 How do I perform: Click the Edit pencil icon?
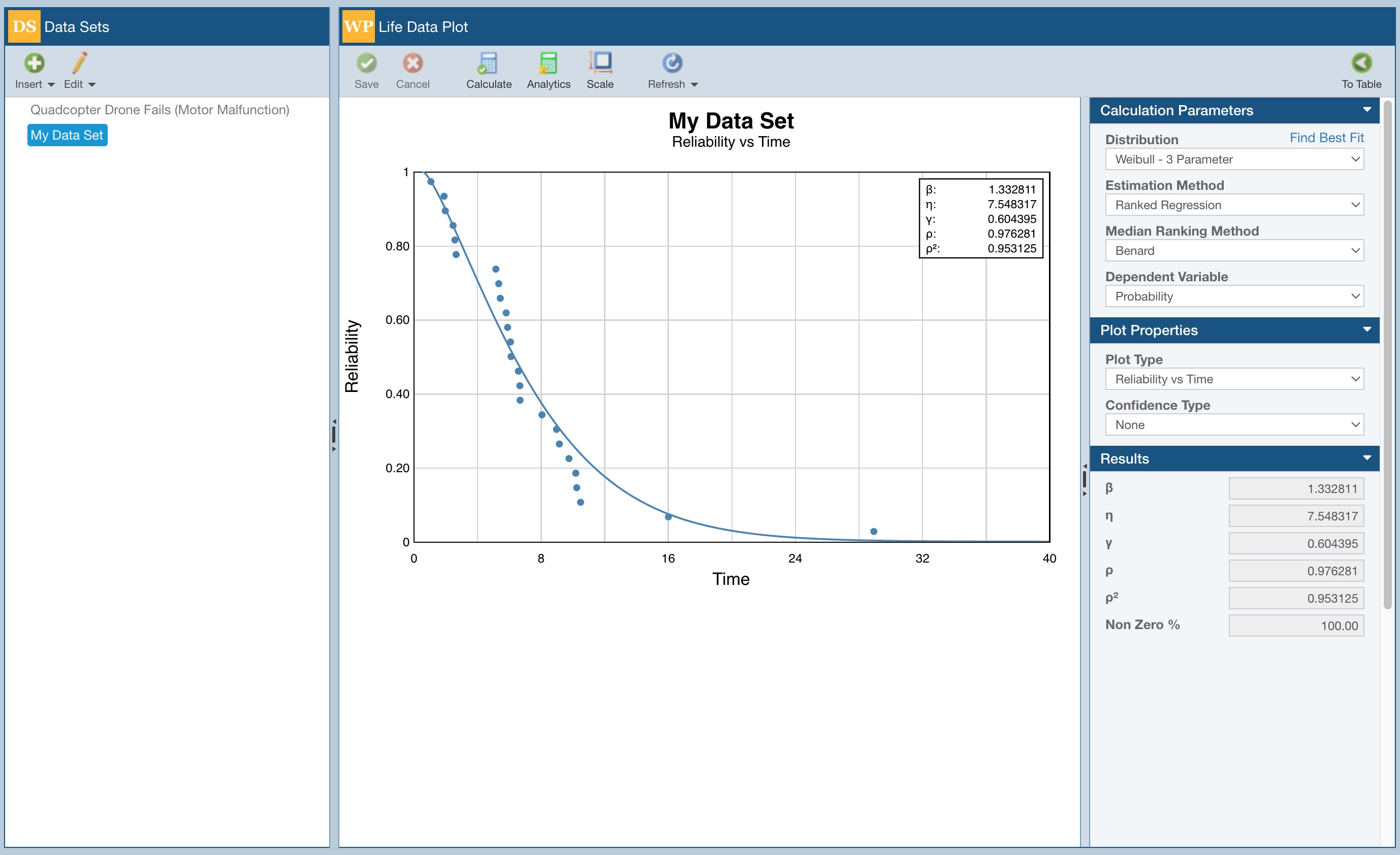pos(79,63)
